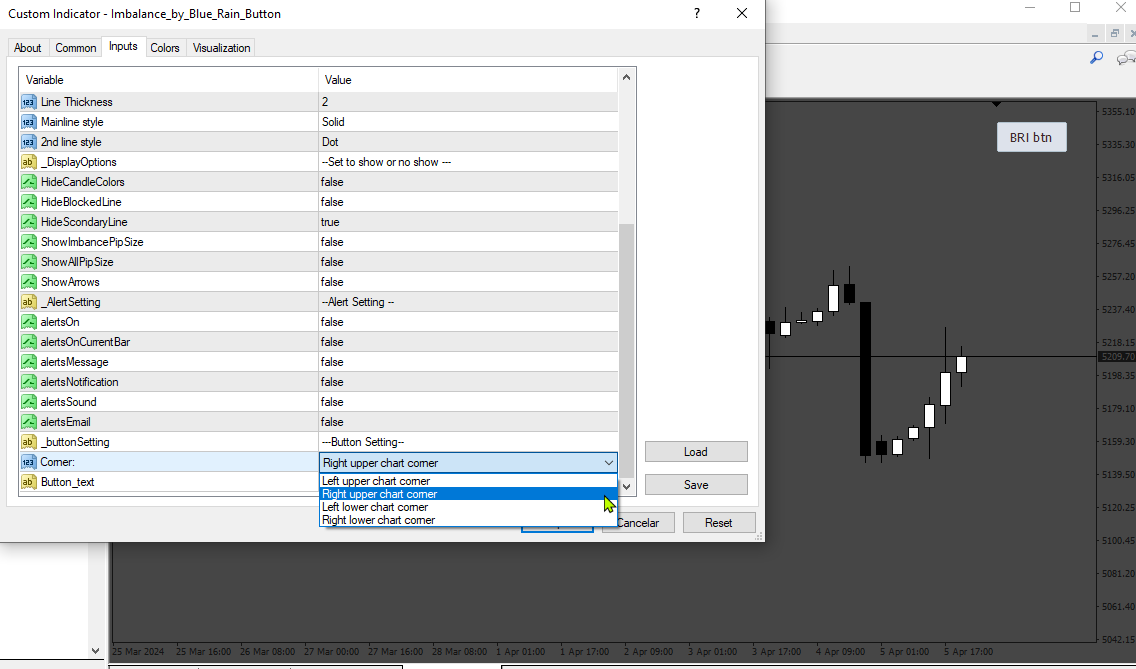Viewport: 1136px width, 669px height.
Task: Click the alertsSound boolean icon
Action: (x=29, y=402)
